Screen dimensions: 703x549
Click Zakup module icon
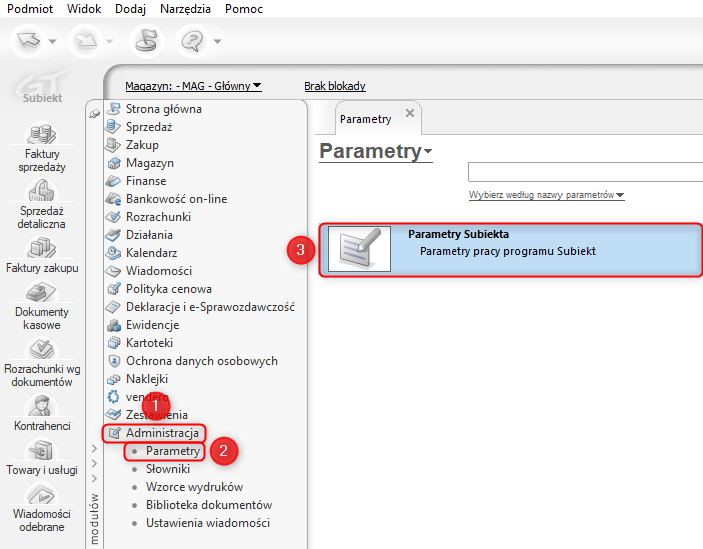pos(113,145)
